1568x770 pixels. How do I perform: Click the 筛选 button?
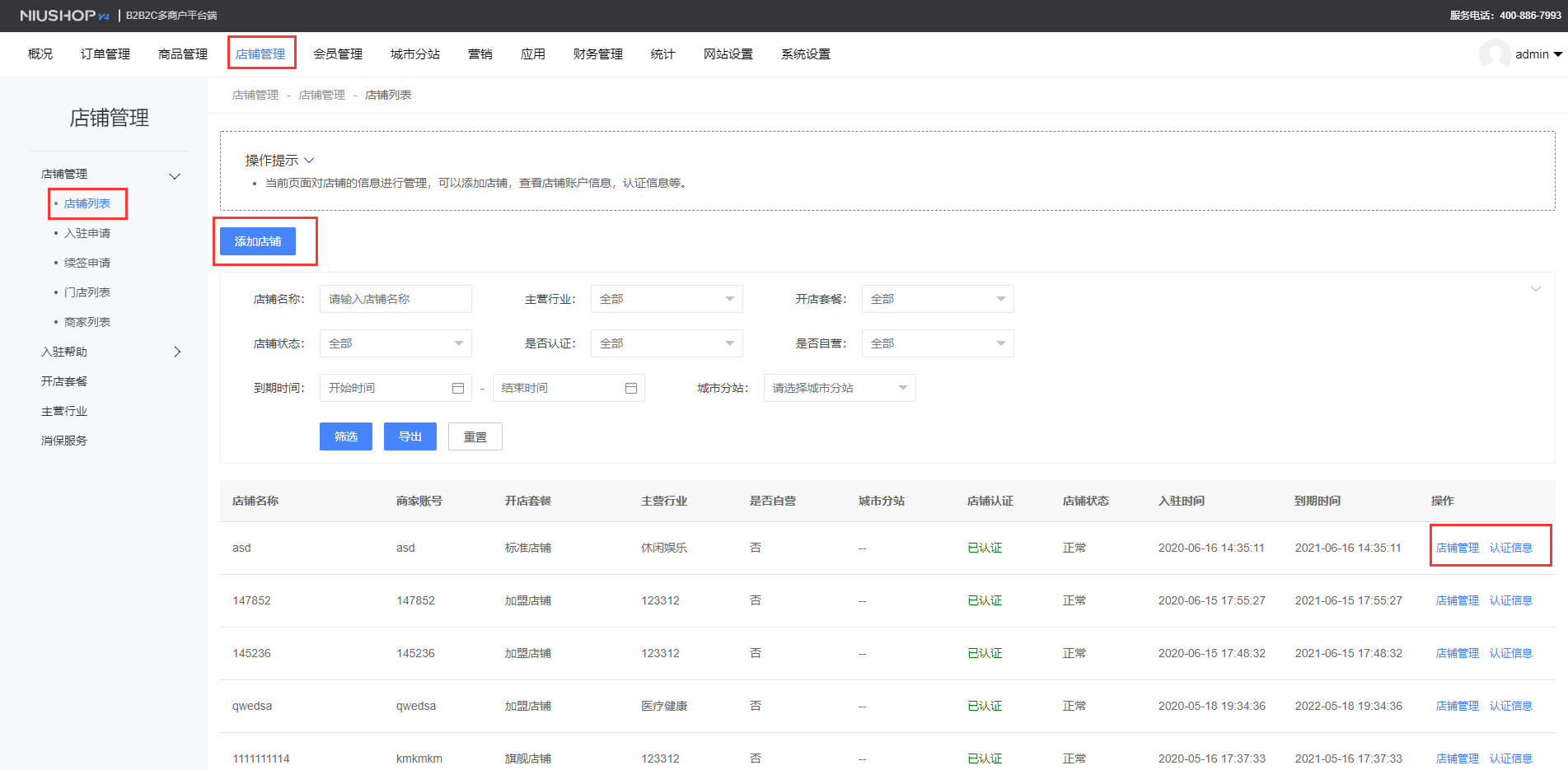[346, 436]
